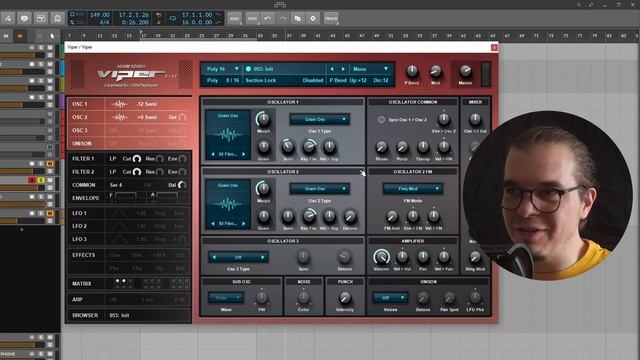Close the Viper plugin window
This screenshot has width=640, height=360.
494,47
